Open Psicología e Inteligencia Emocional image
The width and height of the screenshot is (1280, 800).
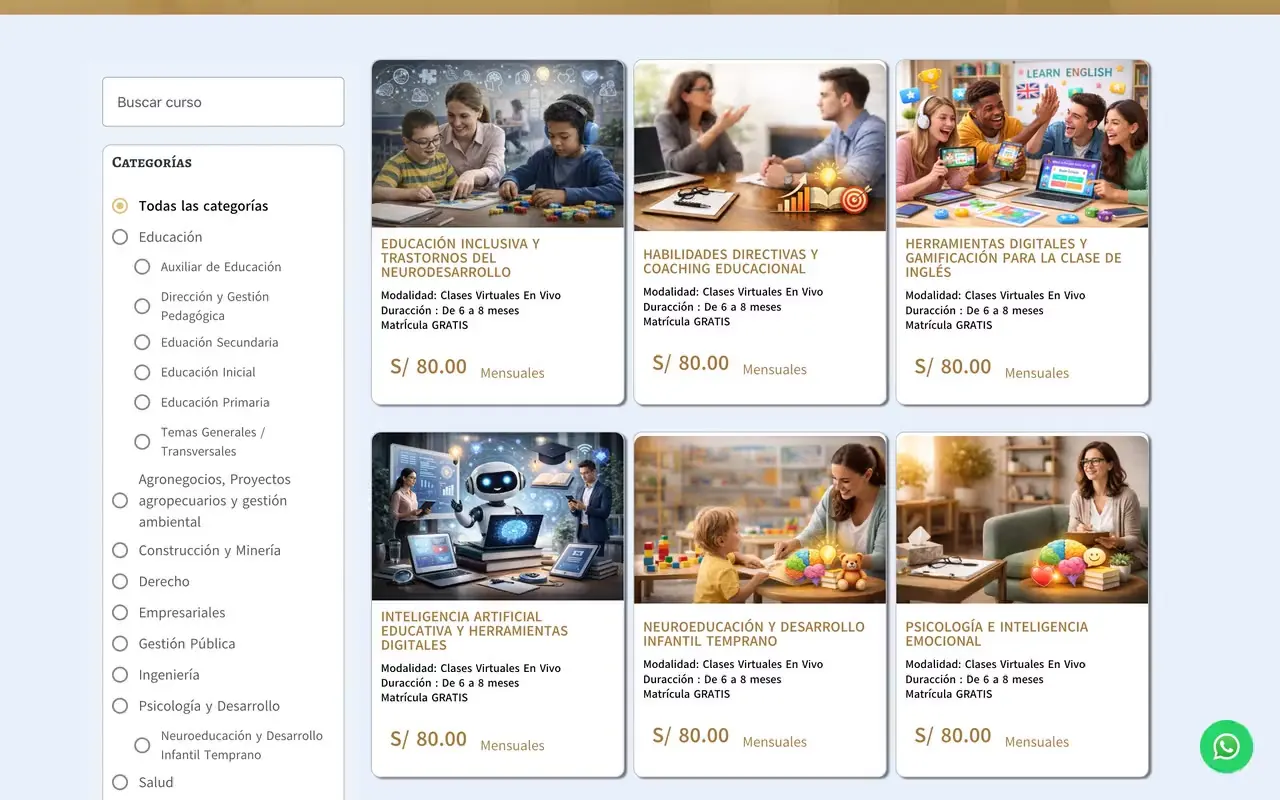(1022, 519)
